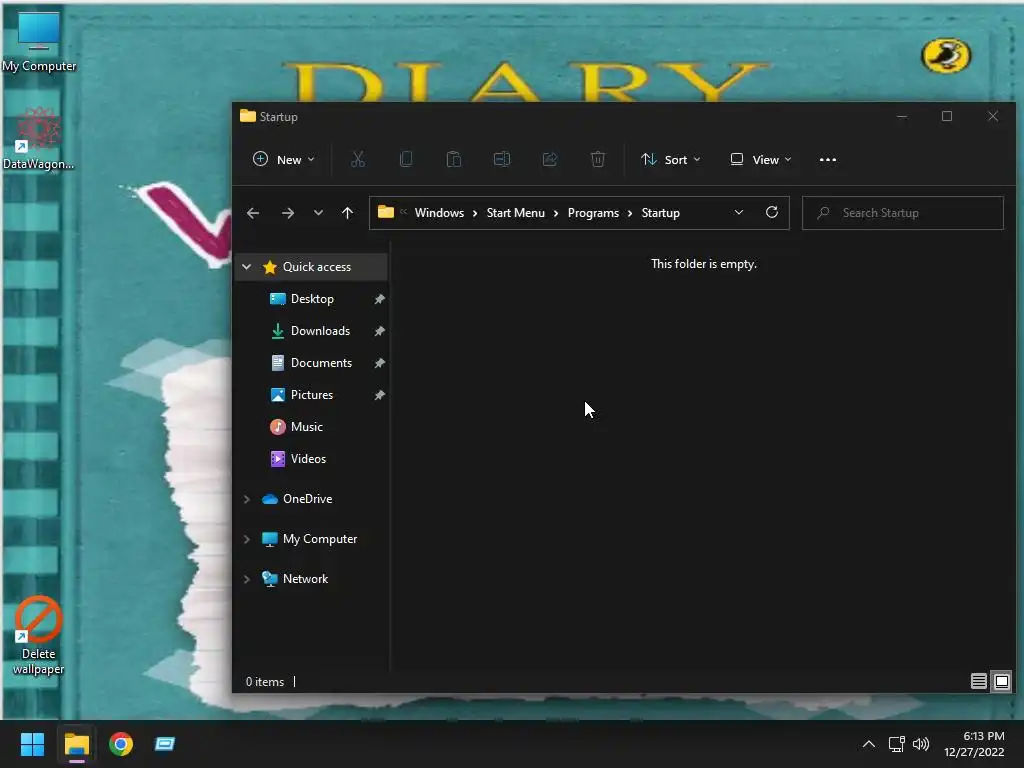Minimize the Startup window
Screen dimensions: 1024x768
coord(902,116)
